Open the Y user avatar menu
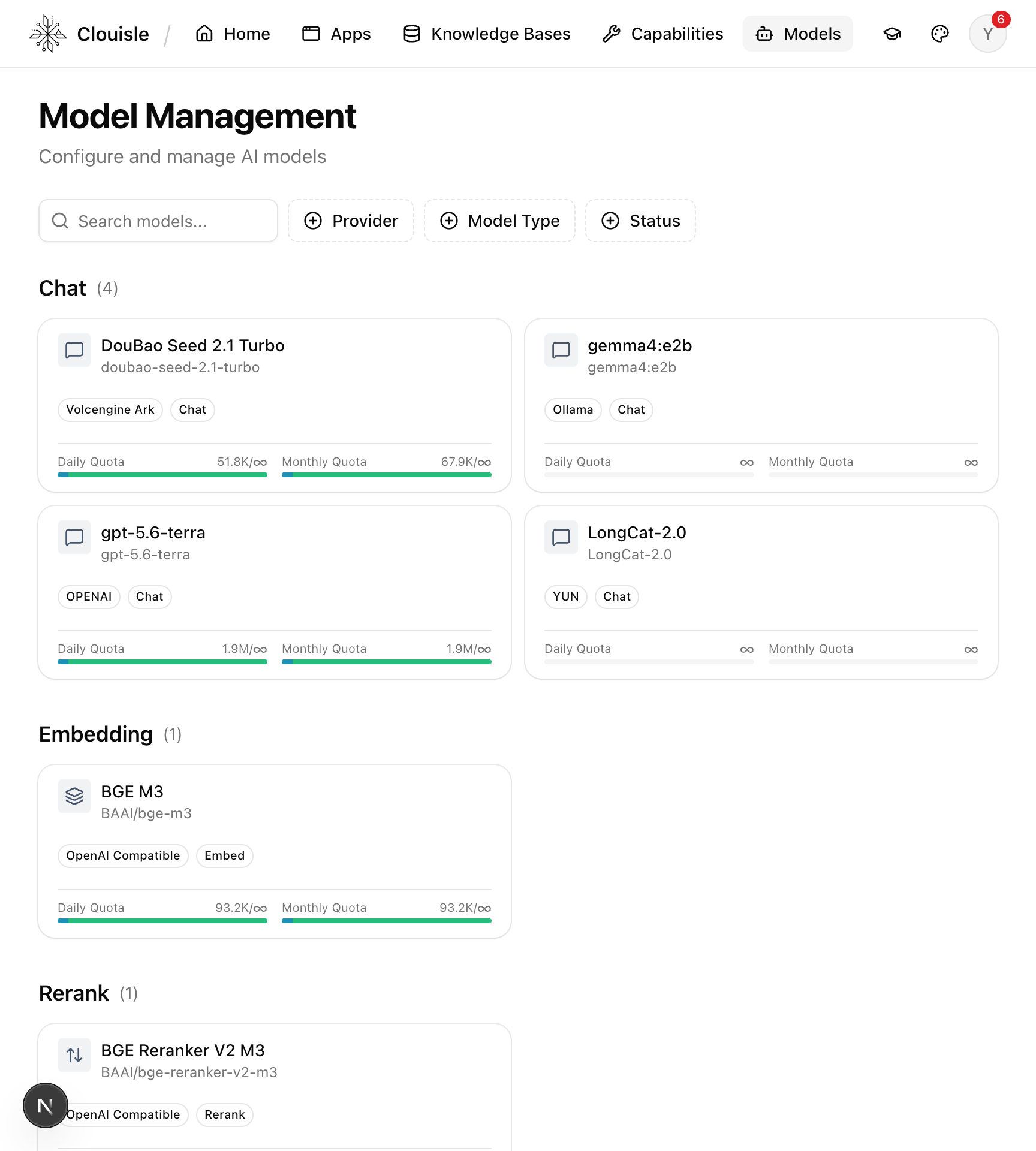Image resolution: width=1036 pixels, height=1151 pixels. click(x=987, y=34)
